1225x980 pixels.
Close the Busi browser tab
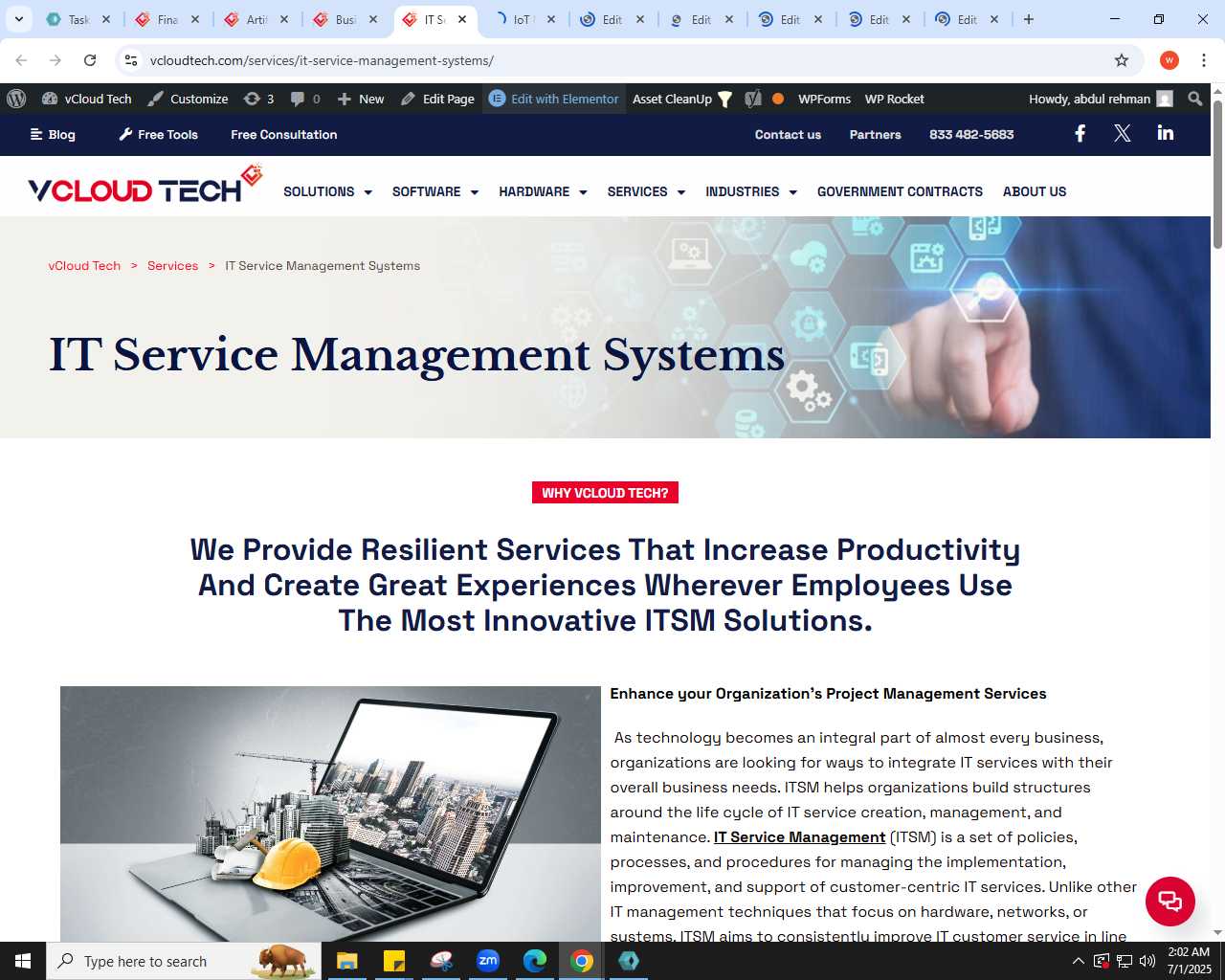point(373,19)
